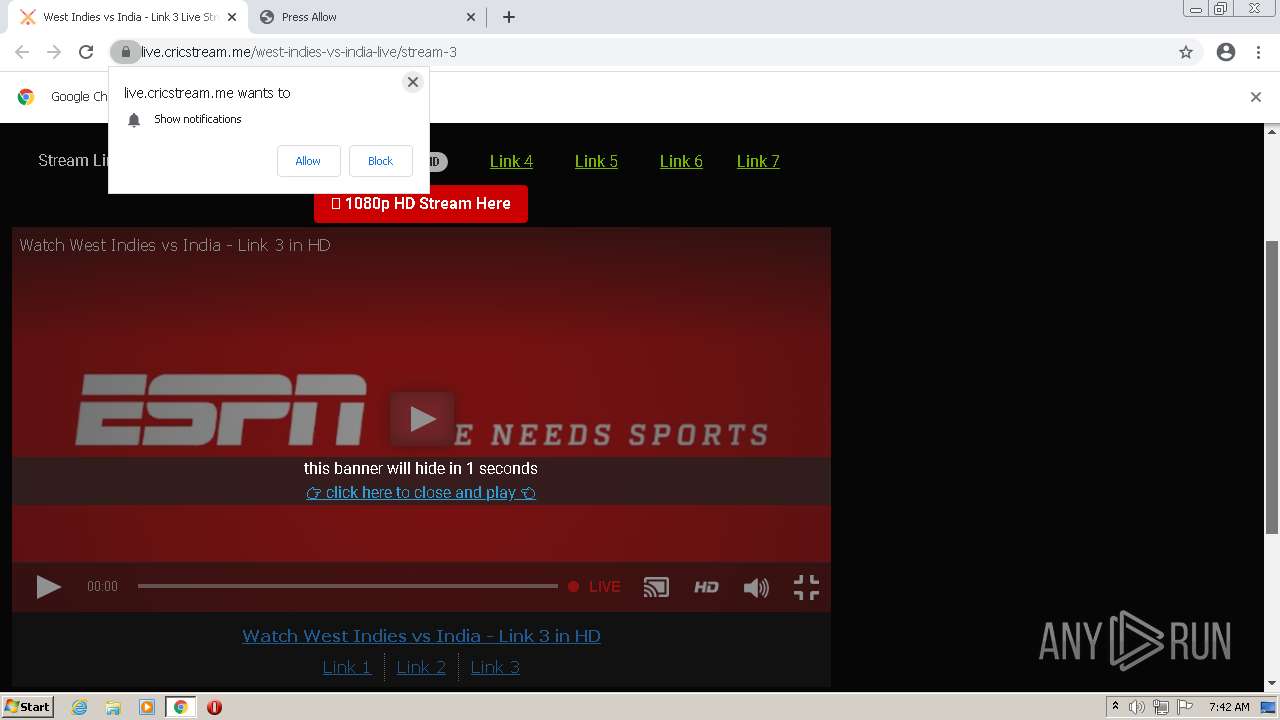Open the Chrome profile avatar

(x=1226, y=52)
